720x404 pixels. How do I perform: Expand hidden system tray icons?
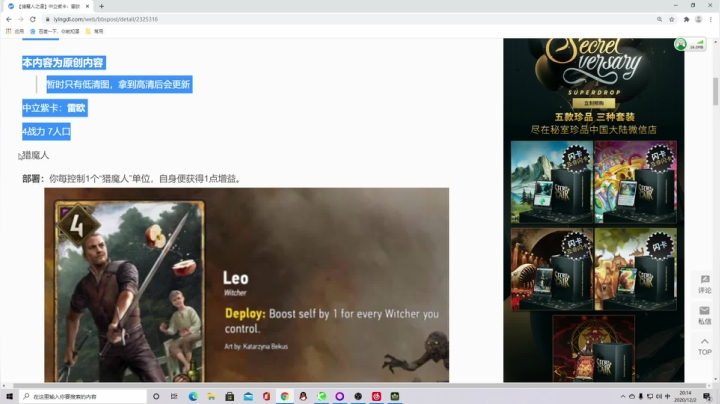623,396
